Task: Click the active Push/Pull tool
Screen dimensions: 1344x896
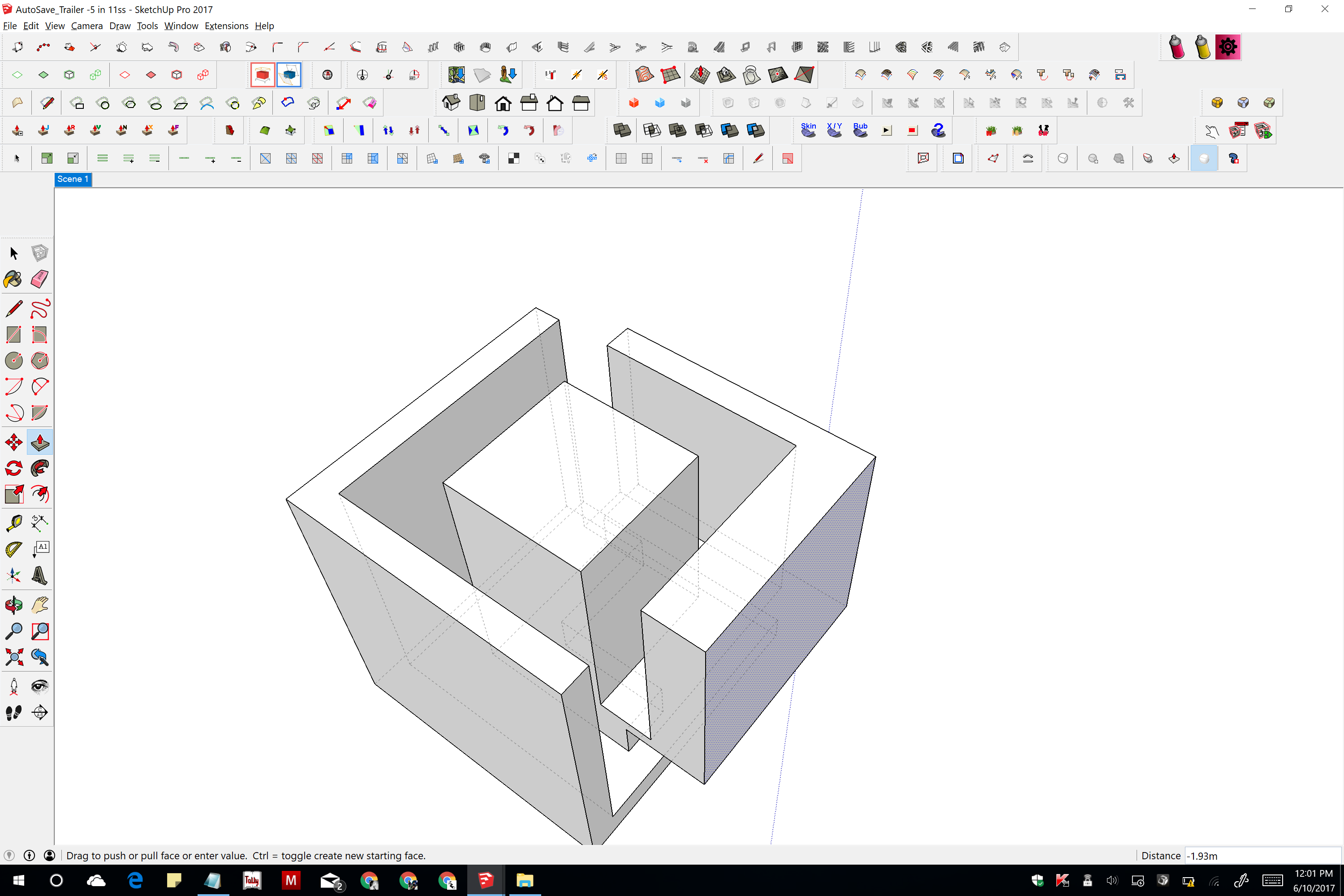Action: point(39,442)
